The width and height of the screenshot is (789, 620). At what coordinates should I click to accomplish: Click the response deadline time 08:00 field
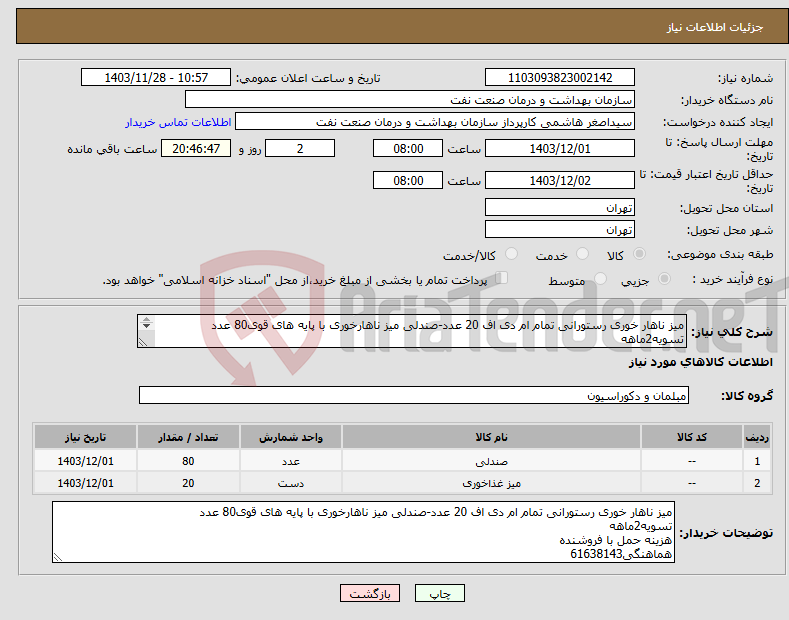[x=408, y=148]
